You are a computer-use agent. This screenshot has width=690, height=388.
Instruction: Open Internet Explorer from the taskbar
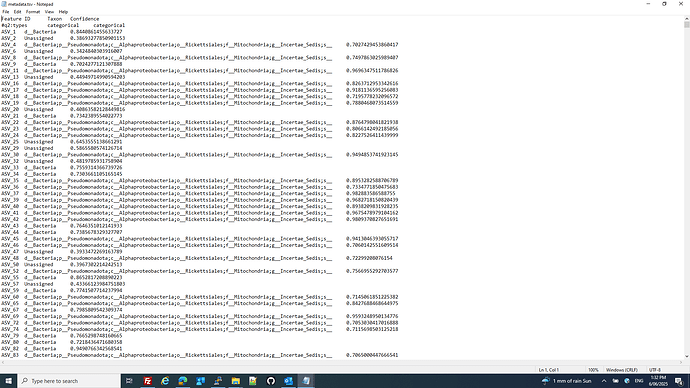pos(165,381)
